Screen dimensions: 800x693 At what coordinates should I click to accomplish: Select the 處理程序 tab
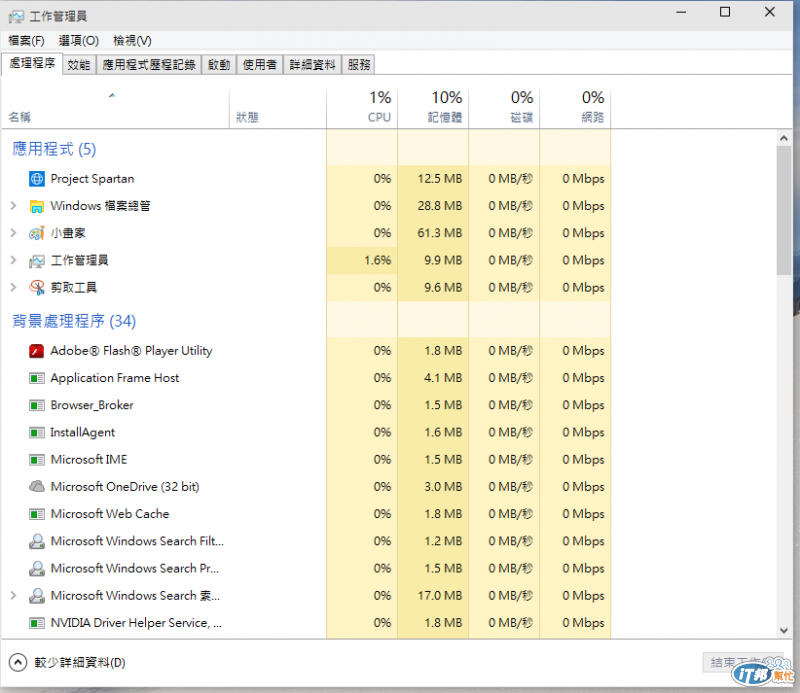point(32,63)
